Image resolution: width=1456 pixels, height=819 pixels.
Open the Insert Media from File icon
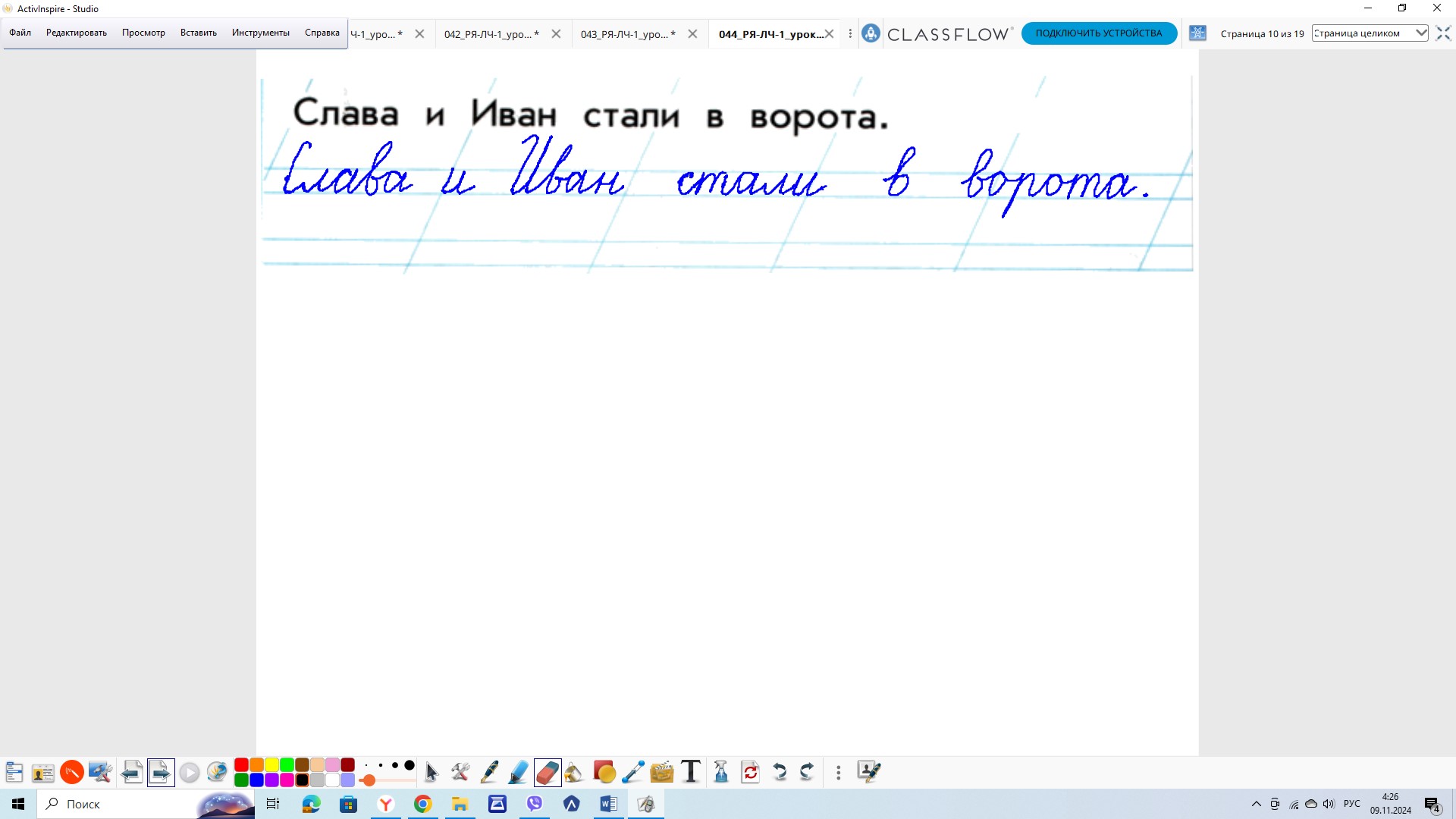662,773
